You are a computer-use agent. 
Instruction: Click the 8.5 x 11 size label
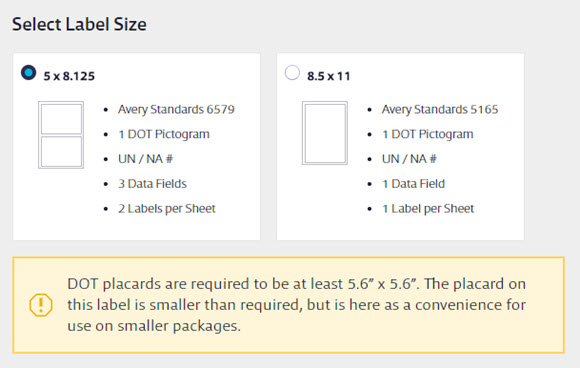328,76
